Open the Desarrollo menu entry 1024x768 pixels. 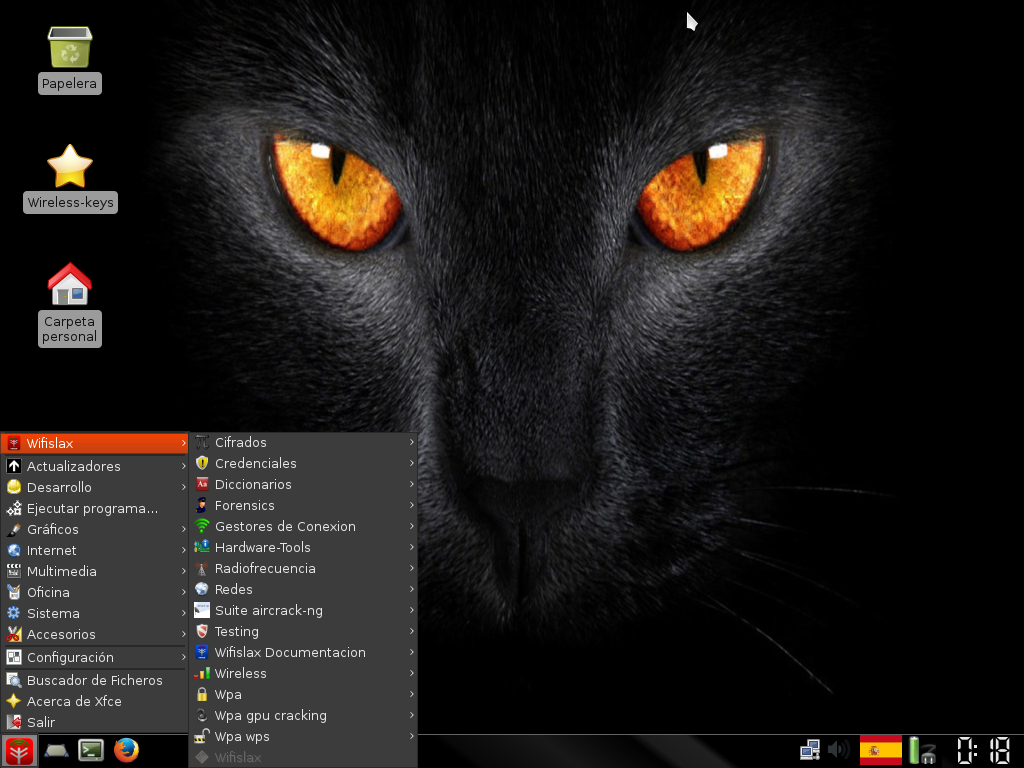coord(95,487)
